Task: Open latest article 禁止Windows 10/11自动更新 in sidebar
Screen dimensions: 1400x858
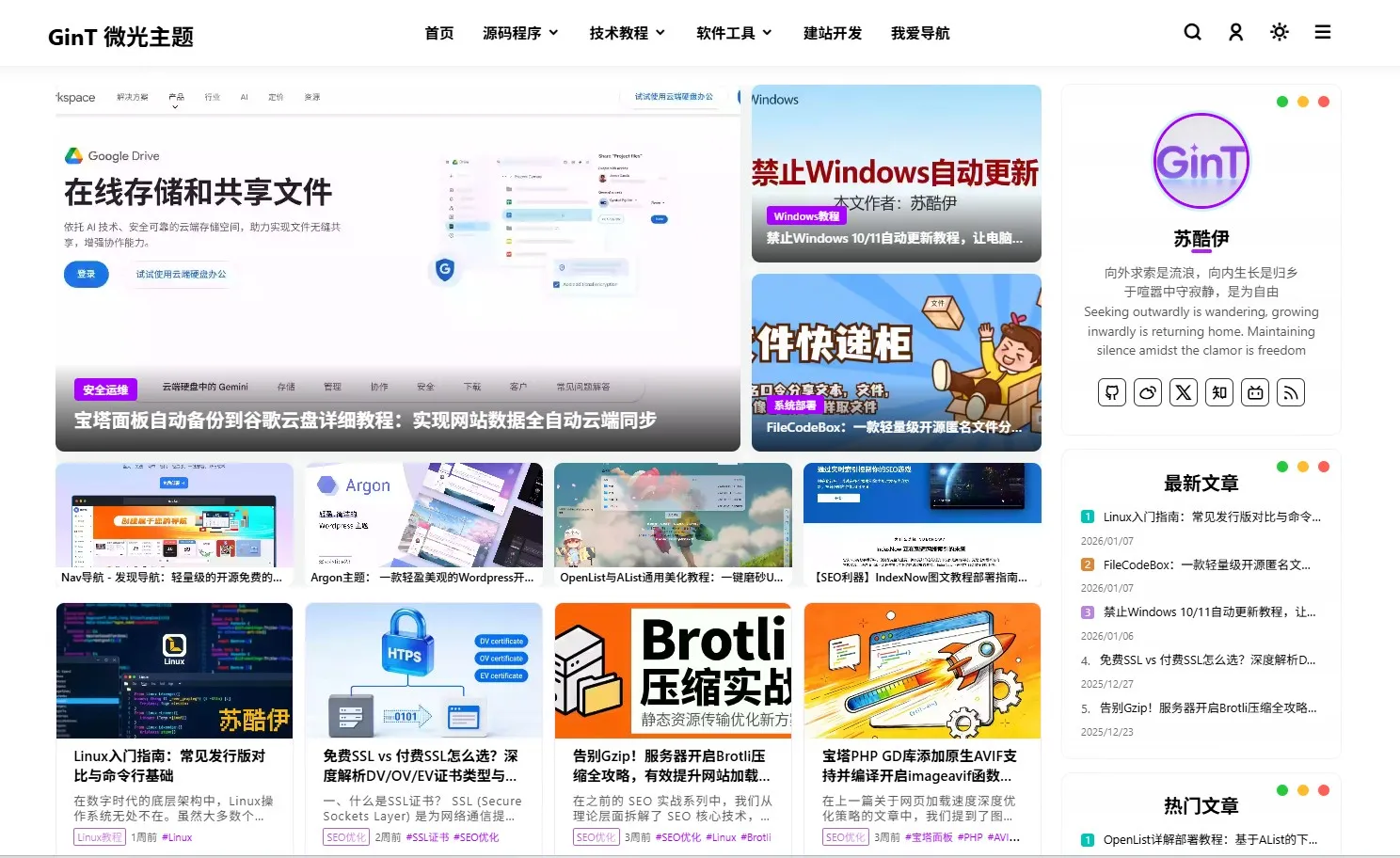Action: (x=1210, y=612)
